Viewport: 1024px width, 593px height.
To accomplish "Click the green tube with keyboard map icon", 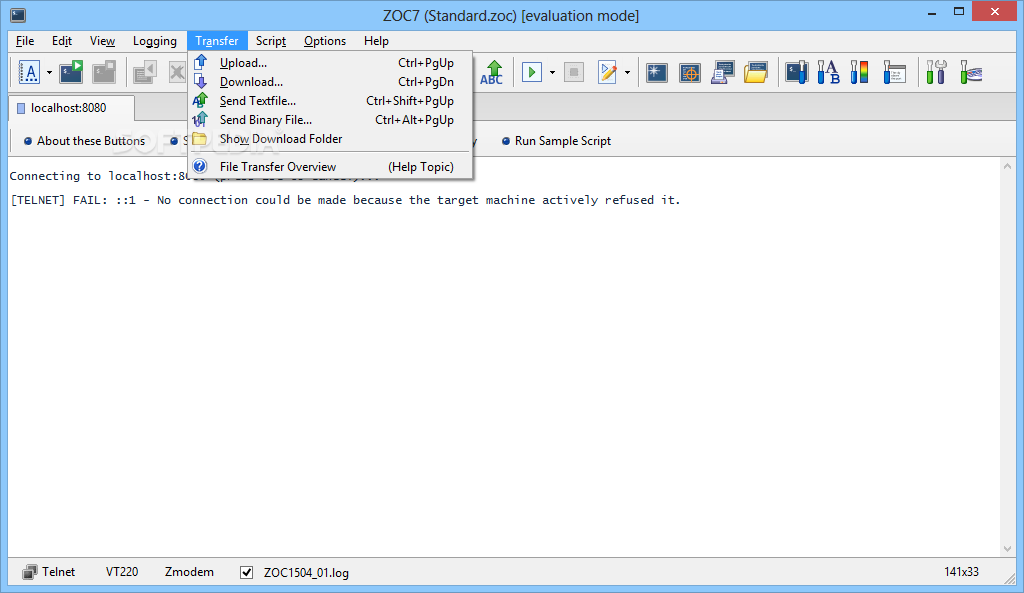I will [970, 72].
